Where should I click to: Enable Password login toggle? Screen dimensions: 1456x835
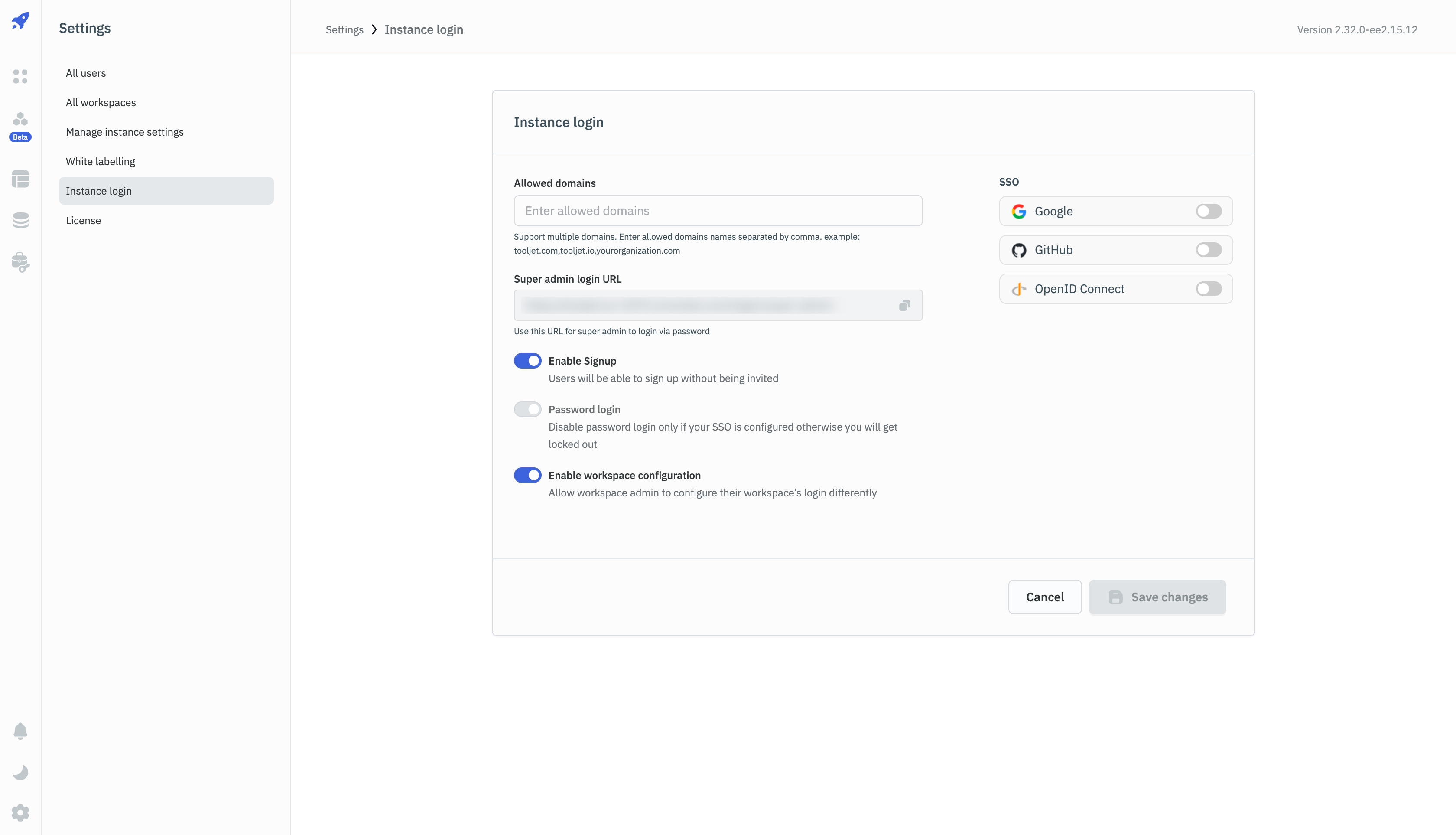527,409
